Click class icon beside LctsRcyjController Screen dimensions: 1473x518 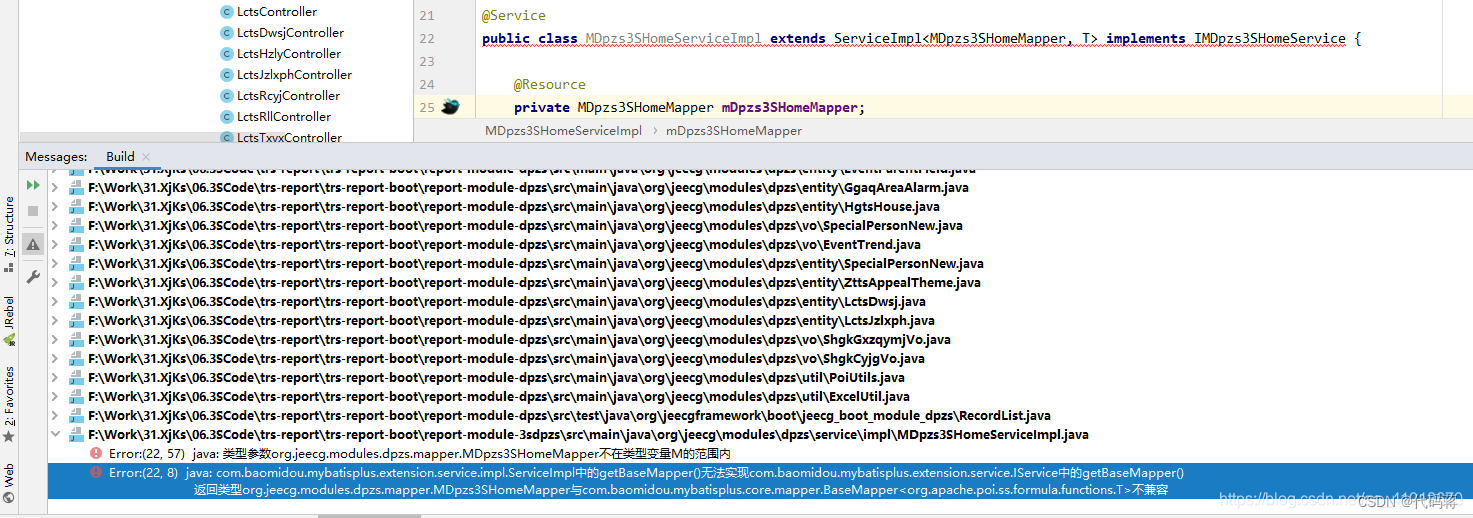(227, 96)
